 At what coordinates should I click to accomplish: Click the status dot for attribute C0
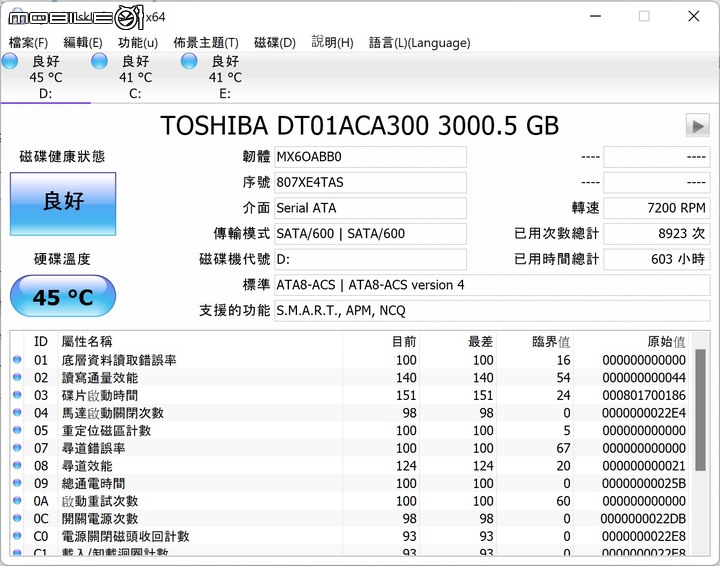[17, 536]
